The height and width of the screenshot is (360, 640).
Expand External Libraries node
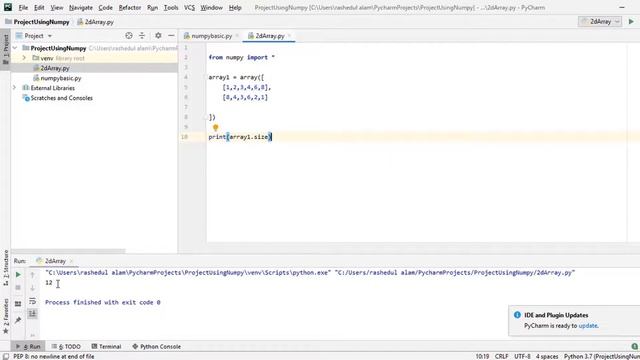click(15, 88)
